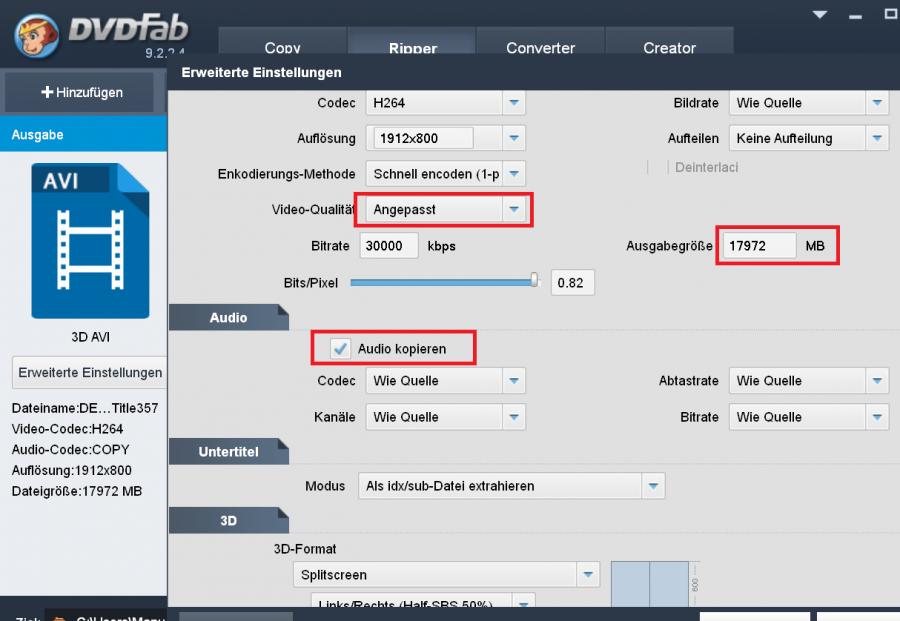
Task: Click the Dateiname:DE...Title357 text
Action: coord(84,408)
